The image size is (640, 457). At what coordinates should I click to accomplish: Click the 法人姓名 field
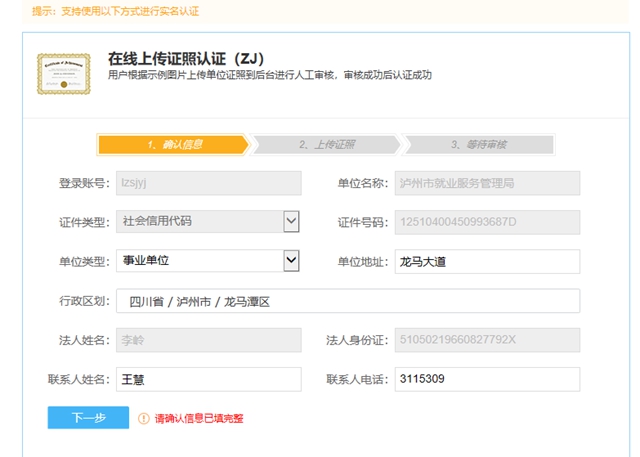pyautogui.click(x=209, y=340)
